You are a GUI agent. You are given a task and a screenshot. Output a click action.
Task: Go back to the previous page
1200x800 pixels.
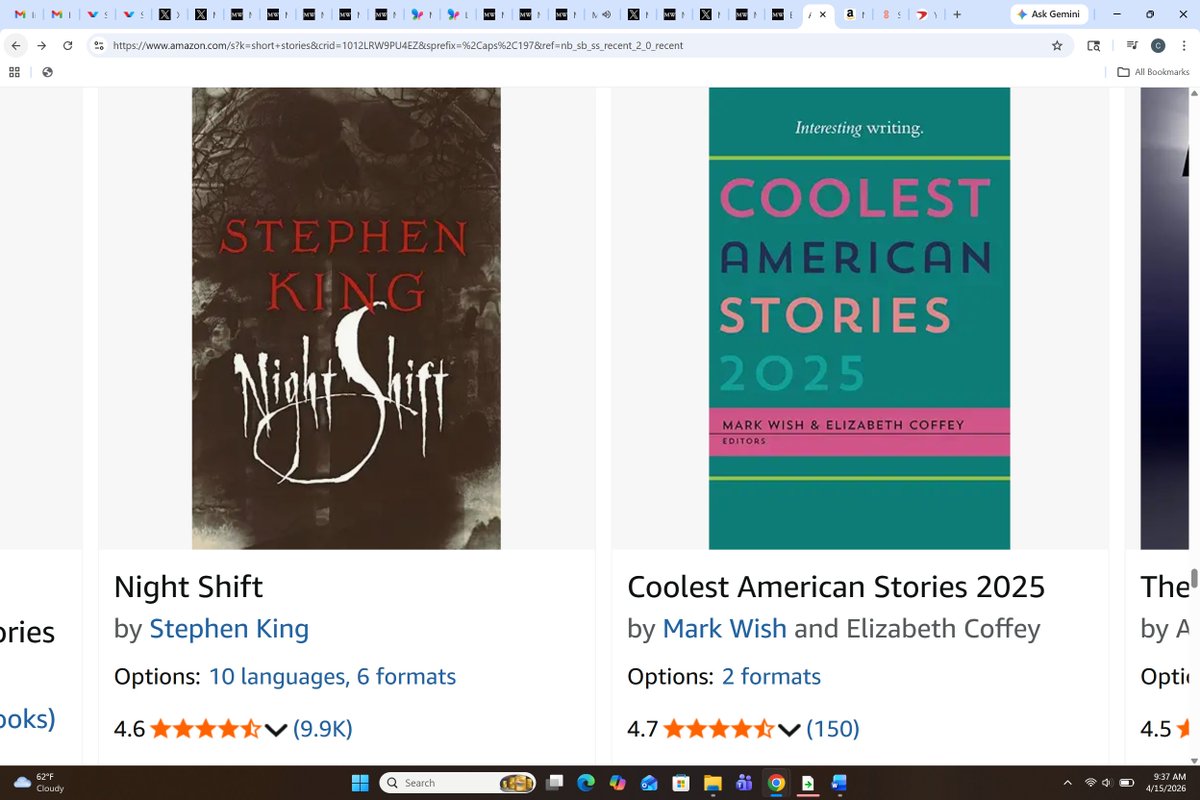(15, 45)
